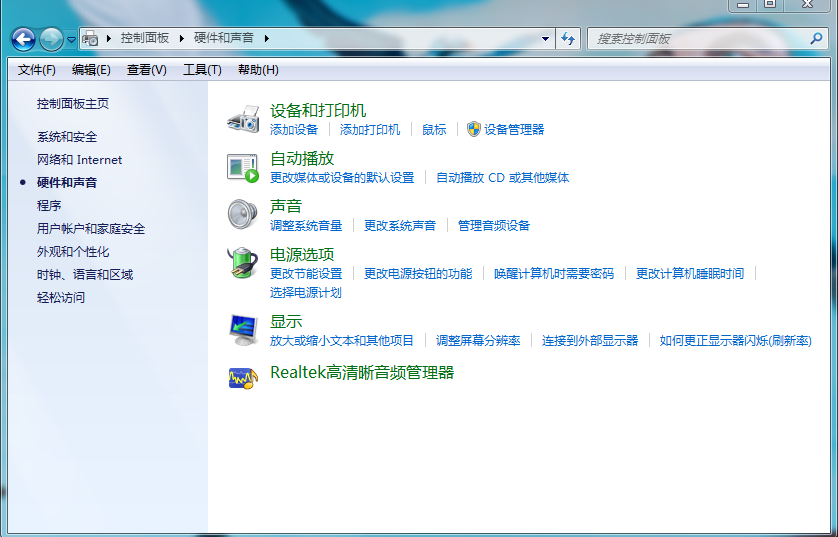
Task: Click 调整屏幕分辨率 link
Action: click(x=478, y=340)
